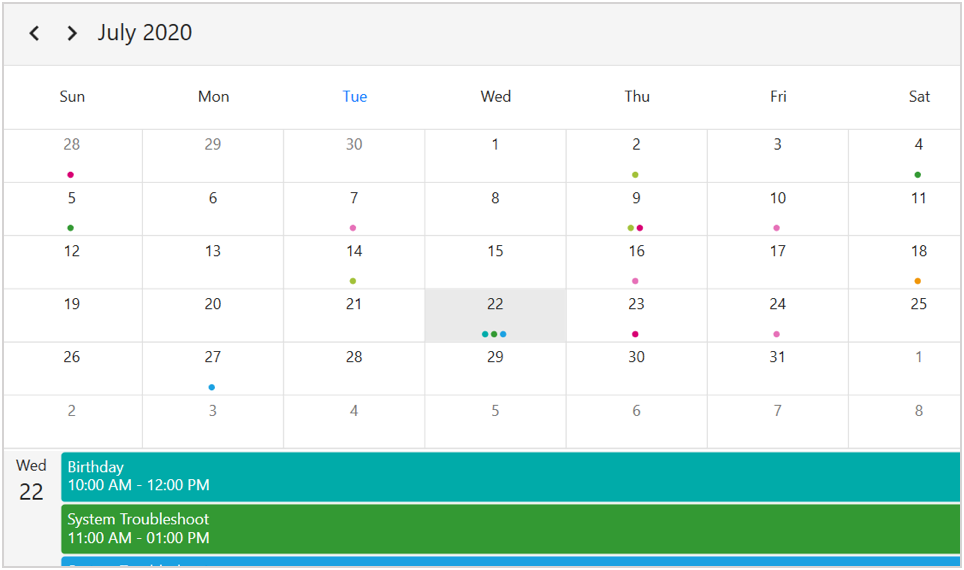This screenshot has height=570, width=964.
Task: Select July 9 date cell
Action: (636, 209)
